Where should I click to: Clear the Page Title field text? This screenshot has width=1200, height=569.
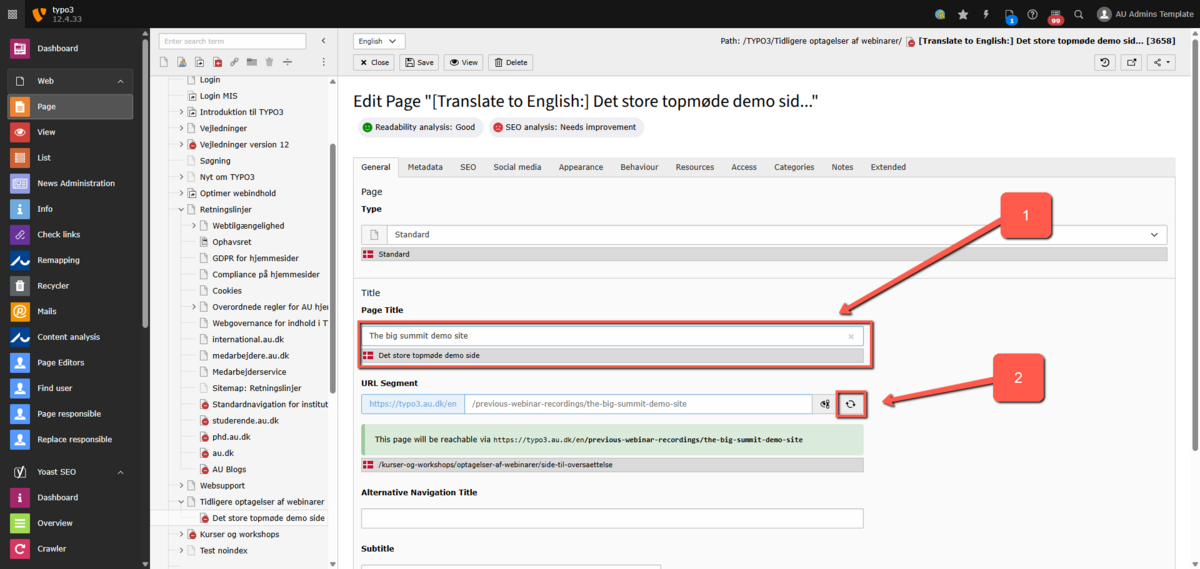[x=851, y=337]
